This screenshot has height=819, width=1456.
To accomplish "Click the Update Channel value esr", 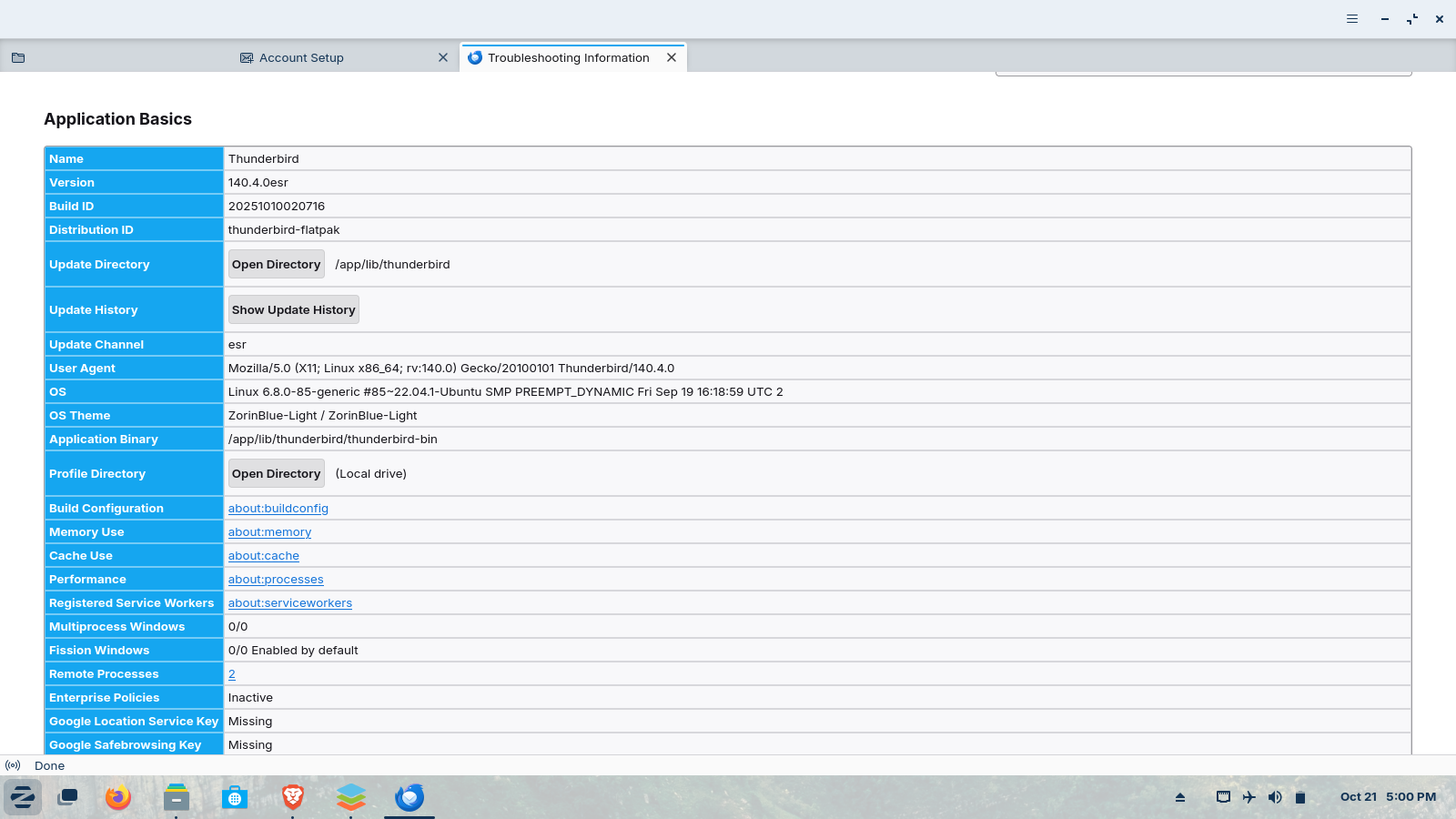I will 238,345.
